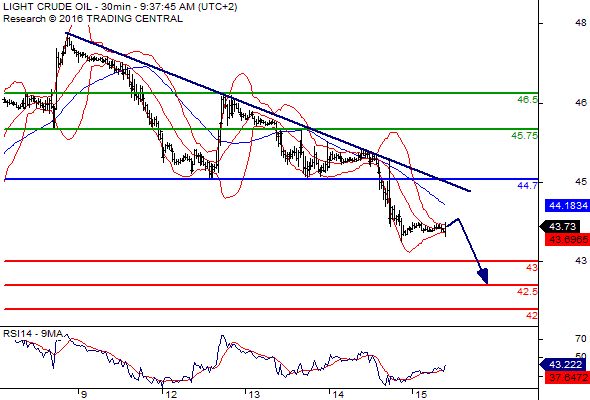This screenshot has width=590, height=400.
Task: Click the RSI value tag 43.222
Action: point(564,364)
